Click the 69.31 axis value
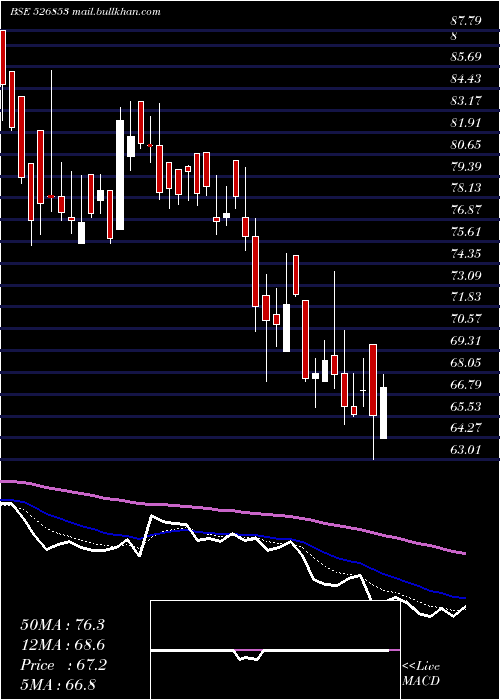 click(x=466, y=341)
